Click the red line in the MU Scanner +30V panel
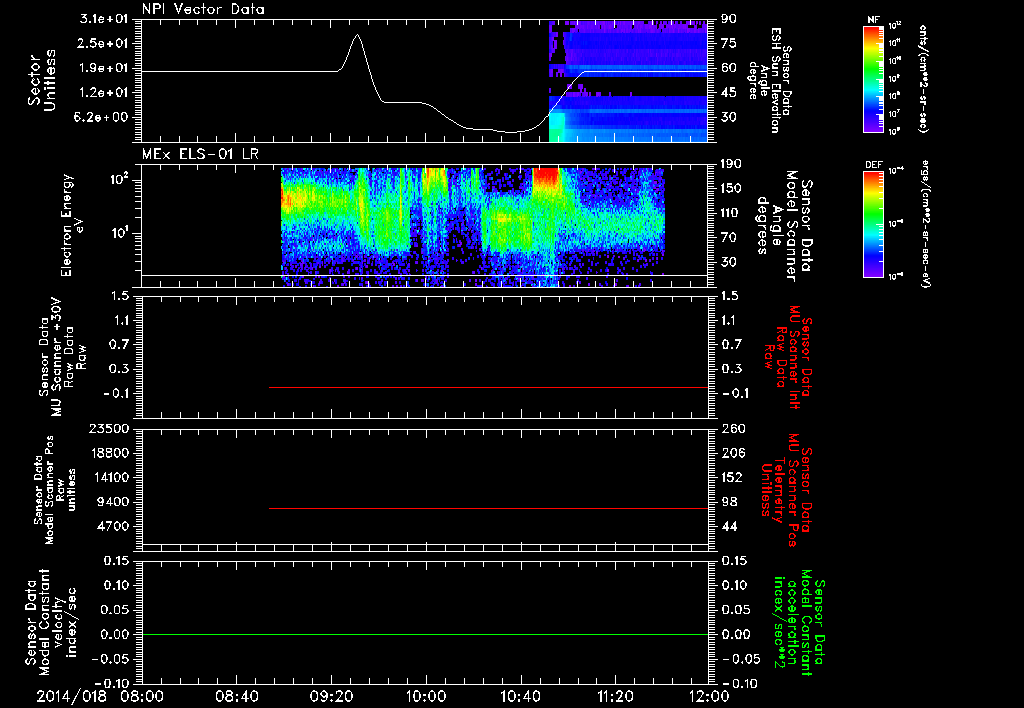The height and width of the screenshot is (708, 1024). point(488,387)
